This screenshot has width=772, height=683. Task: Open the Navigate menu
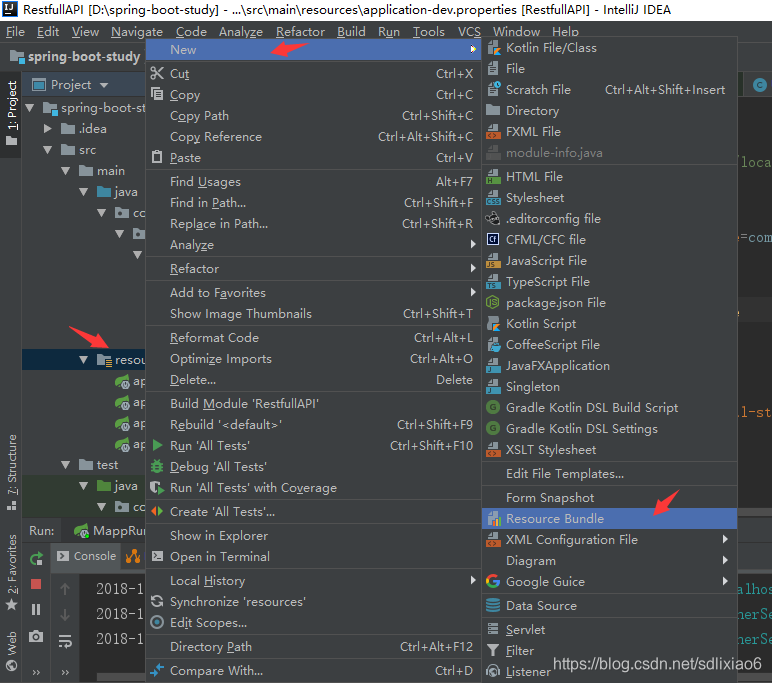tap(137, 32)
